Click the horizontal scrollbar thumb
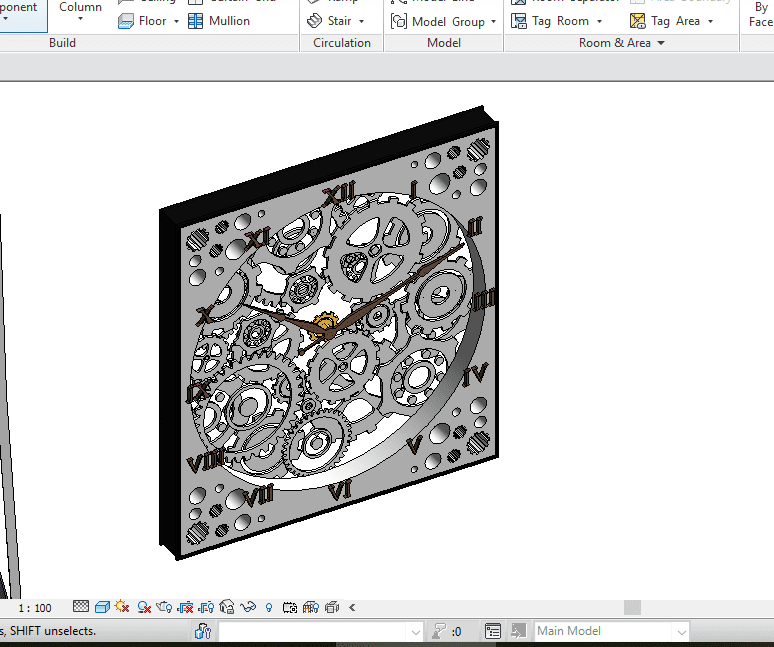774x647 pixels. click(631, 607)
